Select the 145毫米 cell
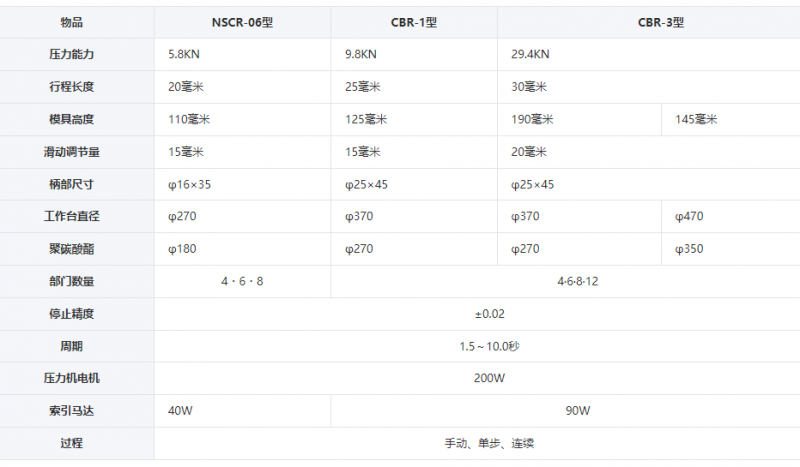 pyautogui.click(x=731, y=119)
